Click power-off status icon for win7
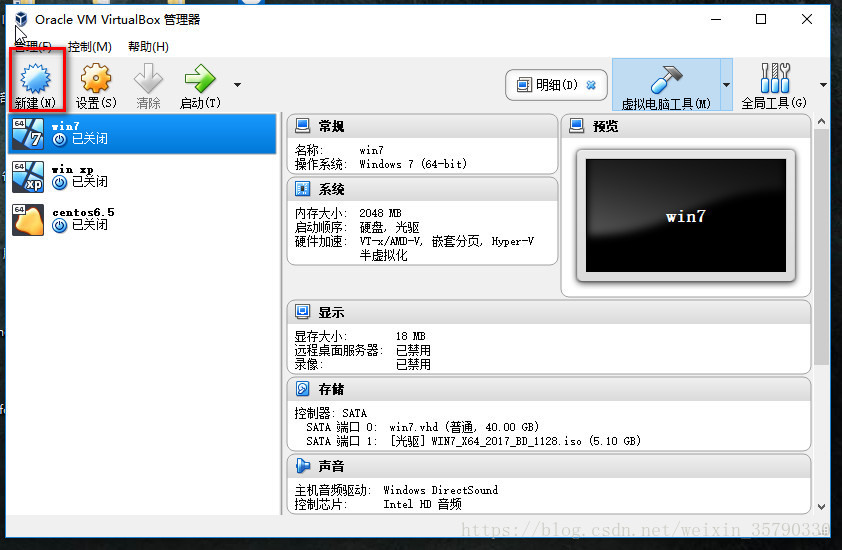This screenshot has width=842, height=550. tap(60, 139)
